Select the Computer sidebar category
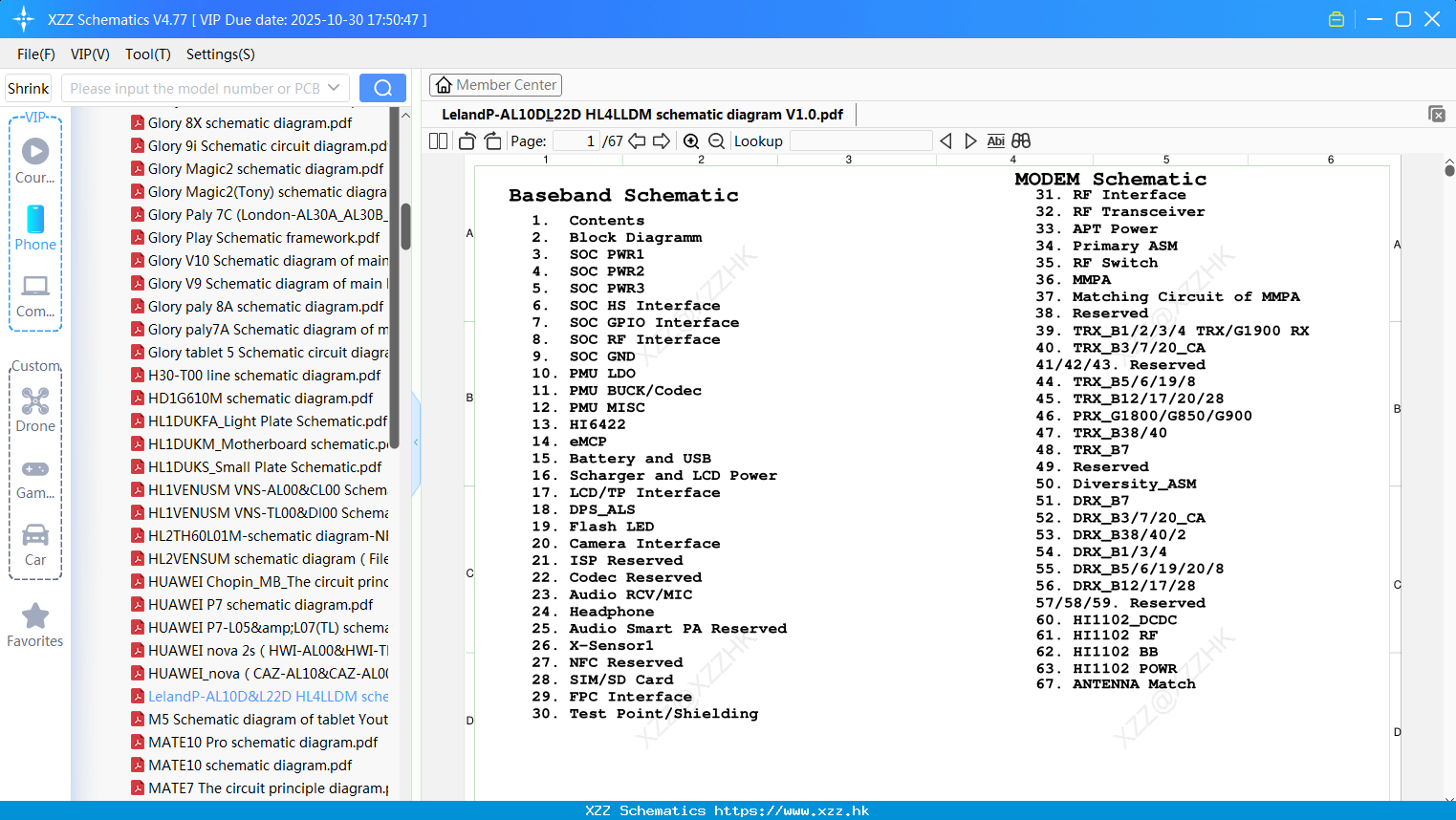The image size is (1456, 820). (x=35, y=296)
